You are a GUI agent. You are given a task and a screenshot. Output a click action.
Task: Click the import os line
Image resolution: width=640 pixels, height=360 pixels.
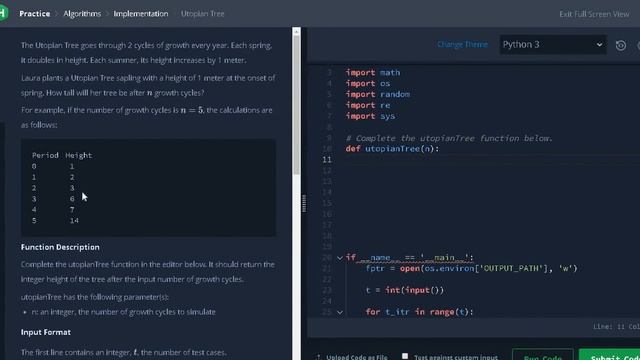pos(368,84)
